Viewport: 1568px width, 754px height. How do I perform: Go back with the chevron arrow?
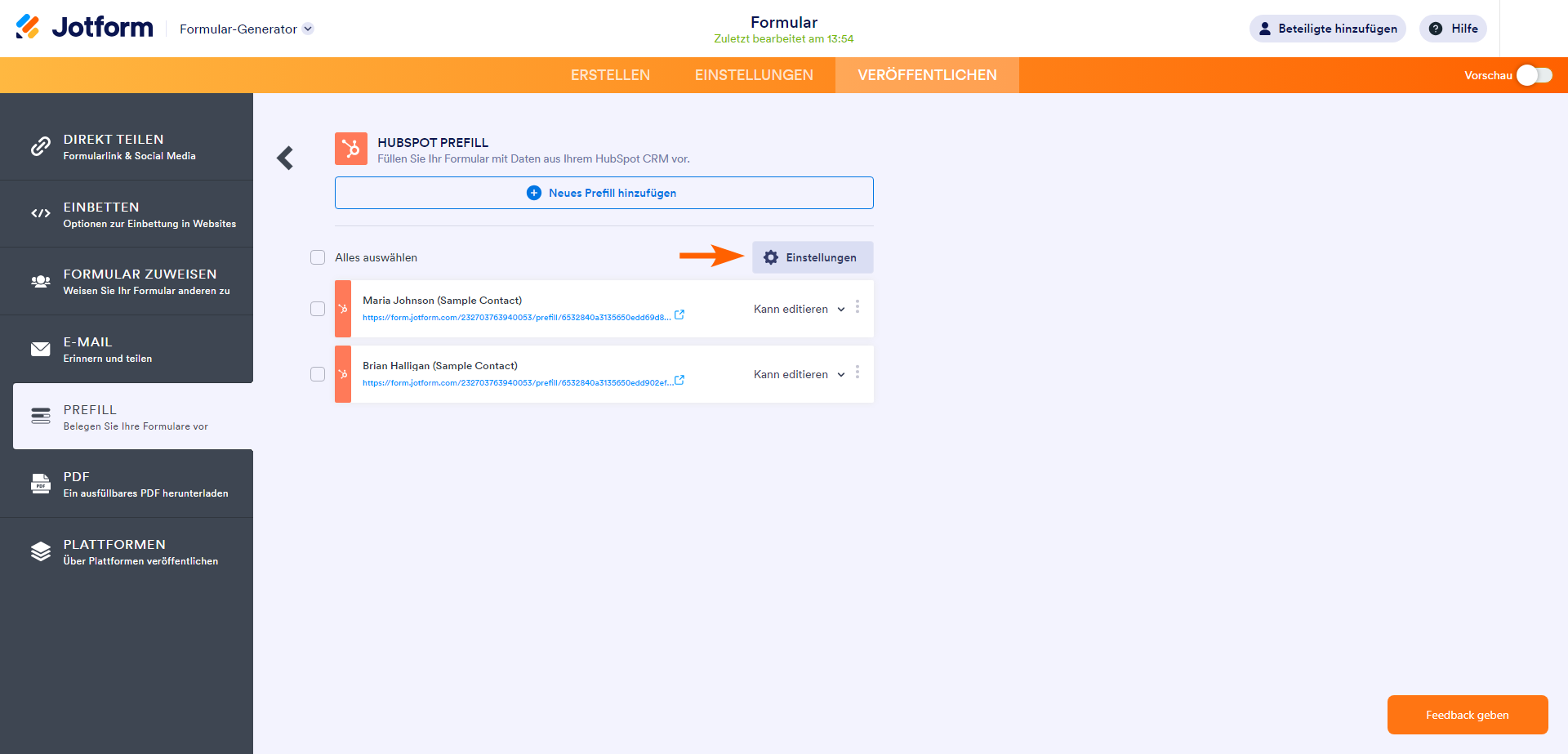click(x=285, y=158)
